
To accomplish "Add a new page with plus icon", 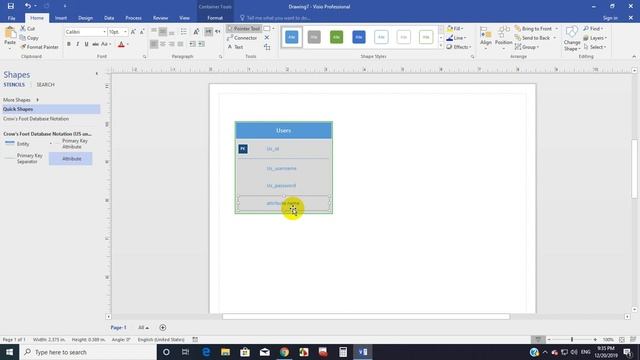I will [162, 327].
